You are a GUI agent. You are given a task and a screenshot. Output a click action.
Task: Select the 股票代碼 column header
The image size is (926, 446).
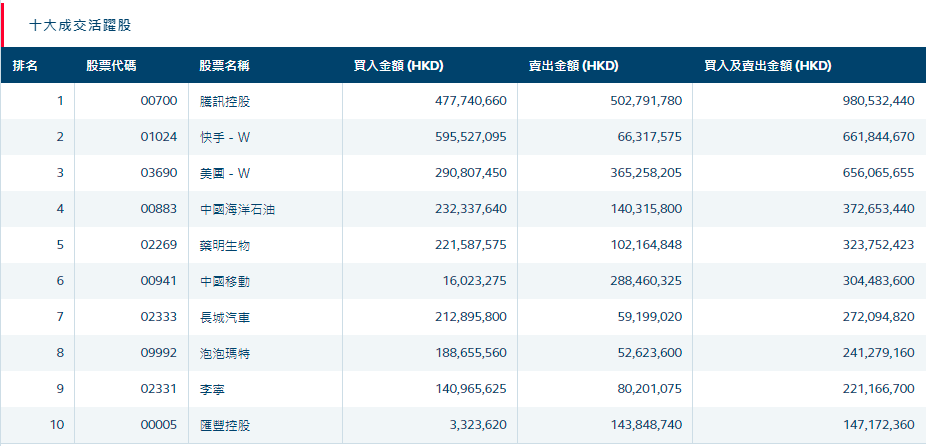pos(111,66)
